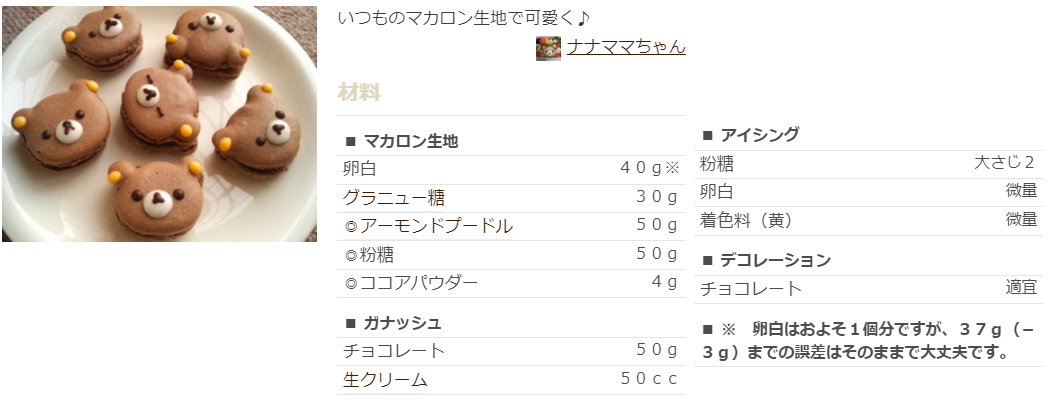Open the bear macaron recipe photo
This screenshot has height=407, width=1053.
(159, 124)
